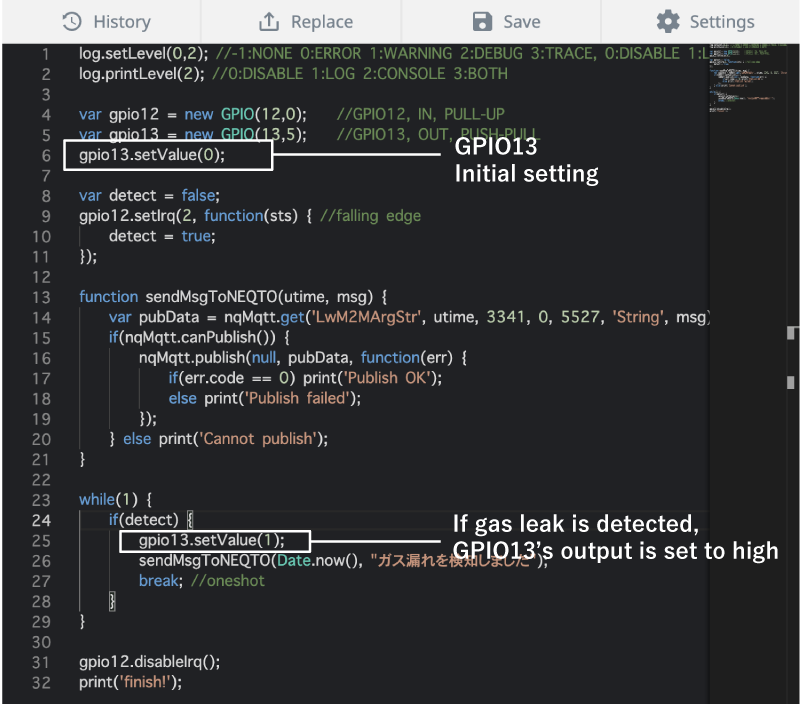Viewport: 802px width, 704px height.
Task: Click the Save button label
Action: click(522, 22)
